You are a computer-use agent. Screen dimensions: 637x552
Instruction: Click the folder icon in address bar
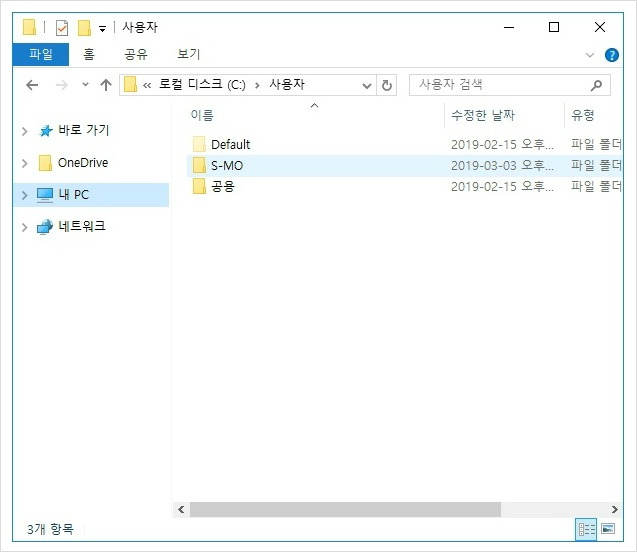pos(130,84)
